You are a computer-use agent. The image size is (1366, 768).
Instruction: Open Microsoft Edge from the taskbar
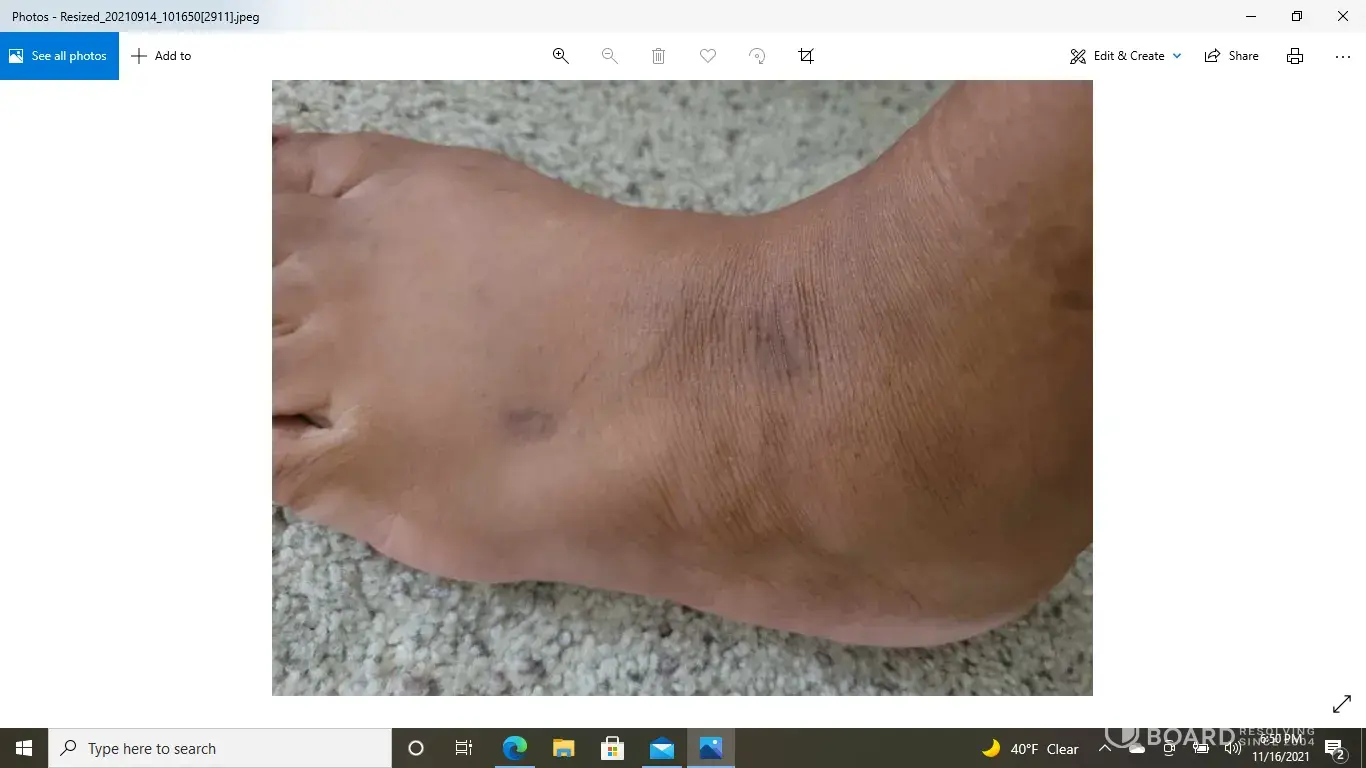(x=514, y=748)
